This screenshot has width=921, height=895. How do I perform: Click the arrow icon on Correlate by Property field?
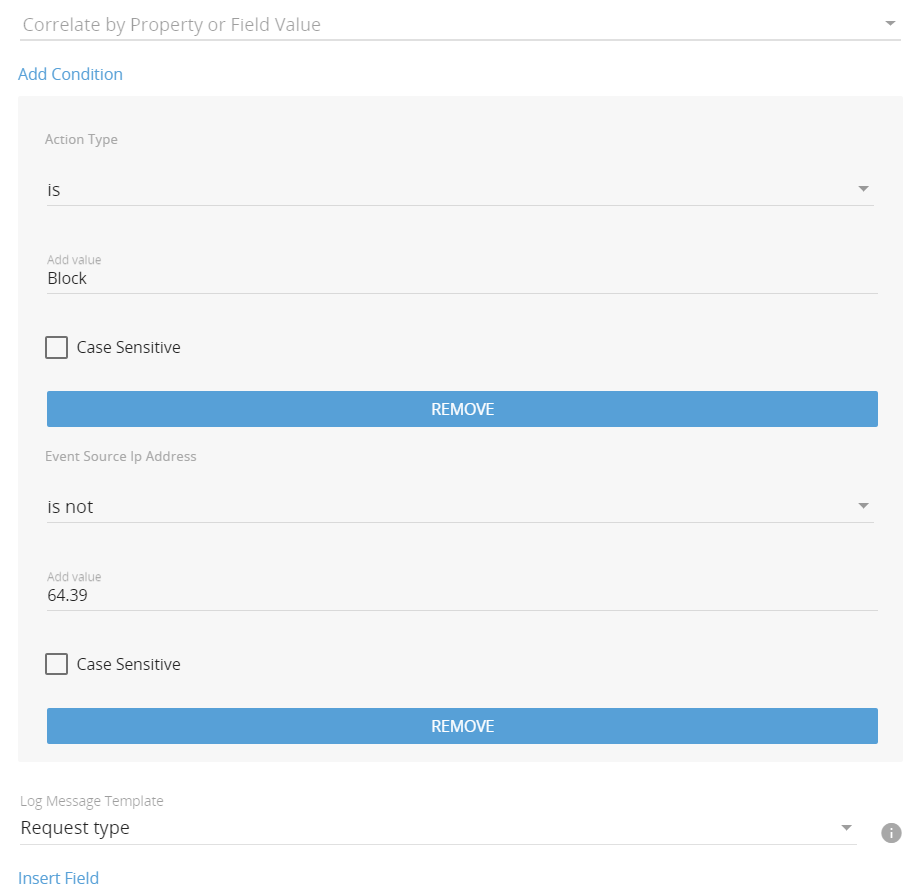pyautogui.click(x=891, y=23)
